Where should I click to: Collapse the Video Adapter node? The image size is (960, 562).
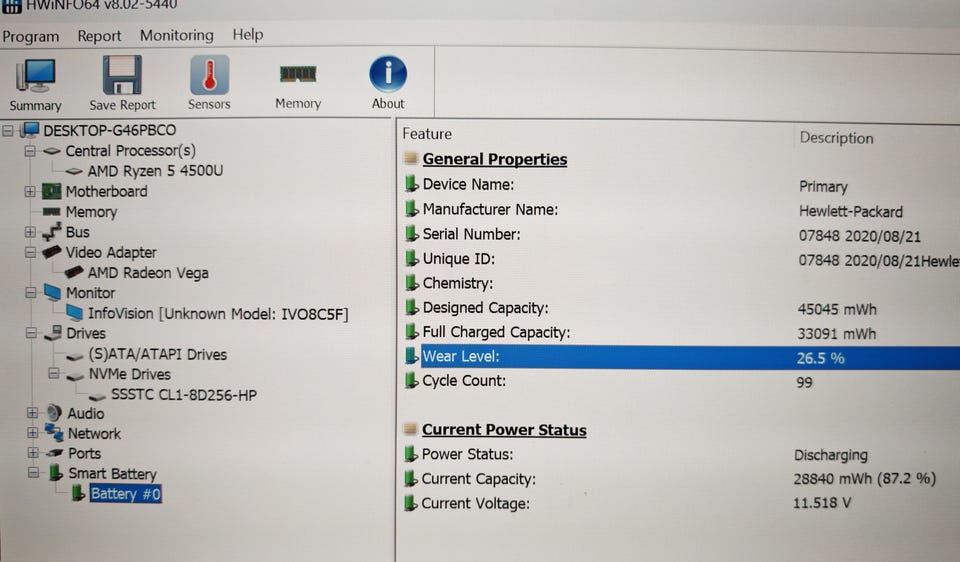tap(30, 252)
